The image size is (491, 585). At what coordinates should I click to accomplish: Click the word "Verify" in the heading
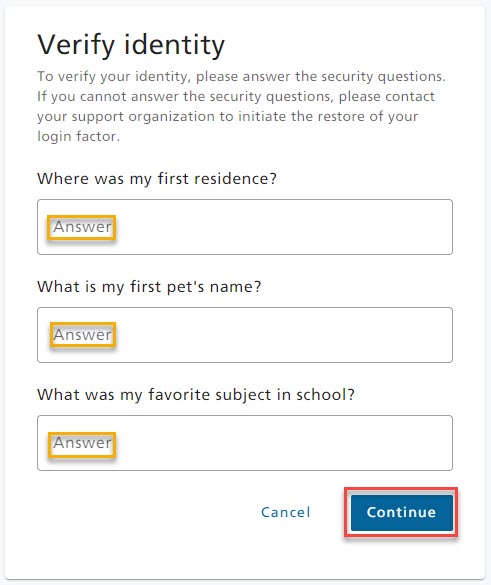pos(76,46)
